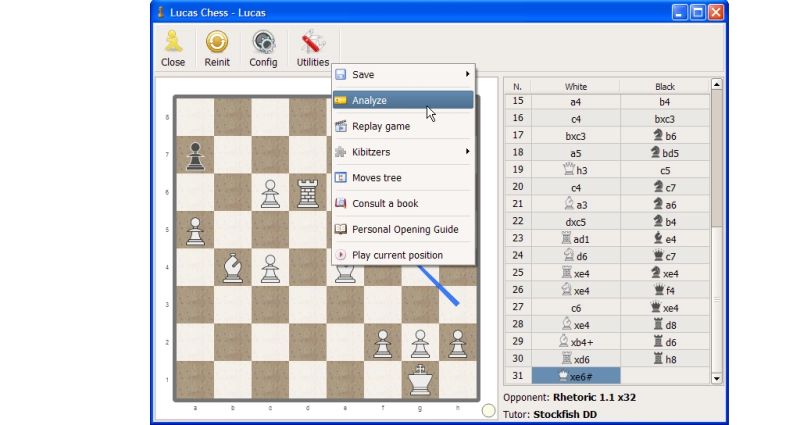Click the turn indicator circle below board
This screenshot has width=800, height=425.
[x=488, y=410]
